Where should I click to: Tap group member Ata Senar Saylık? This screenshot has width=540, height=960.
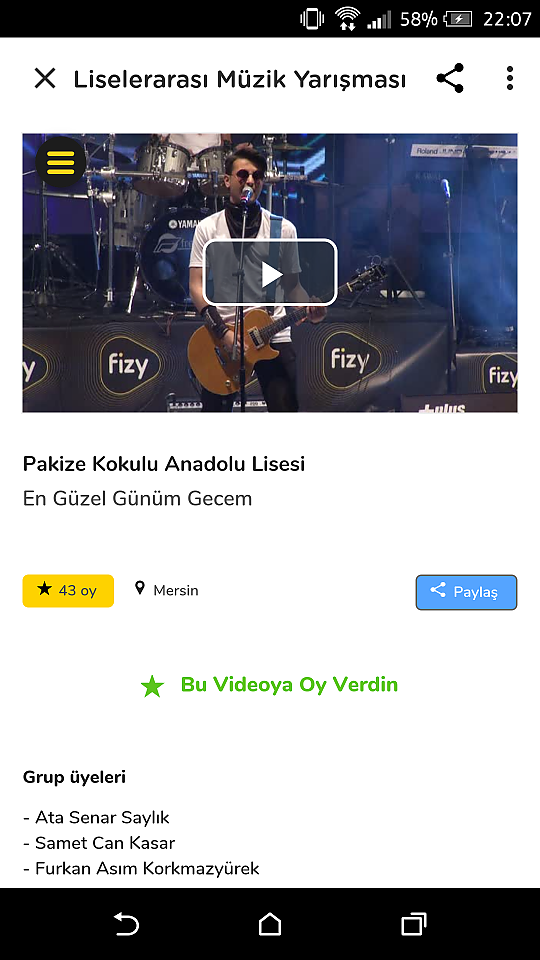[x=96, y=817]
